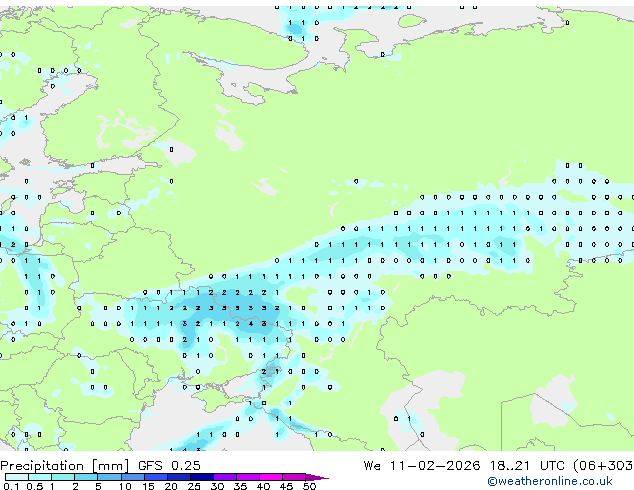Pick the 30–35 mm violet legend swatch
This screenshot has height=490, width=634.
pyautogui.click(x=225, y=477)
